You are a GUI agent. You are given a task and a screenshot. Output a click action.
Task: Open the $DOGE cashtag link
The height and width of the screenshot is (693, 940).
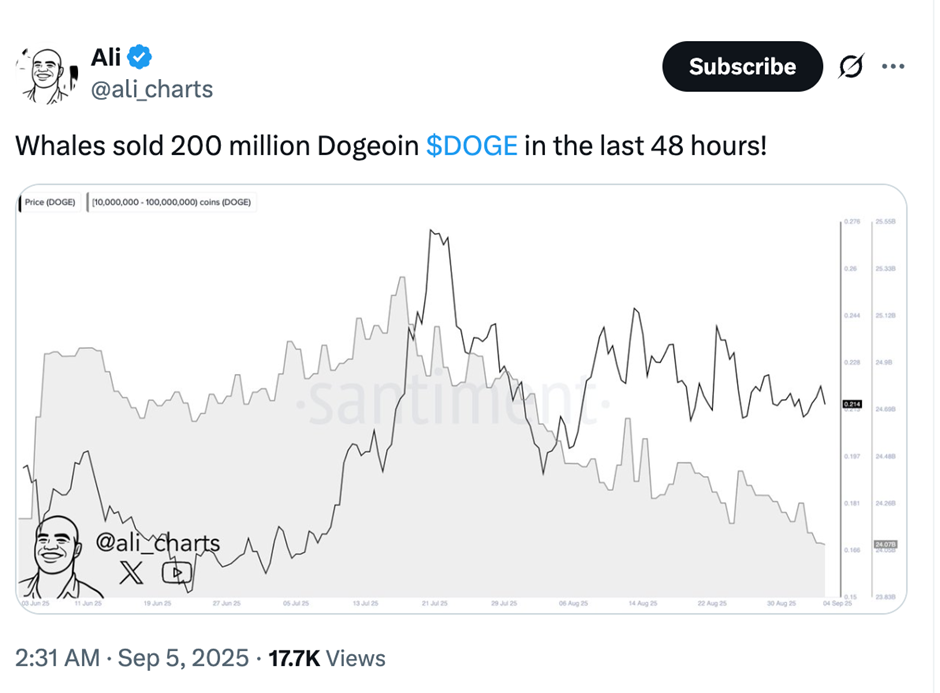pyautogui.click(x=472, y=146)
